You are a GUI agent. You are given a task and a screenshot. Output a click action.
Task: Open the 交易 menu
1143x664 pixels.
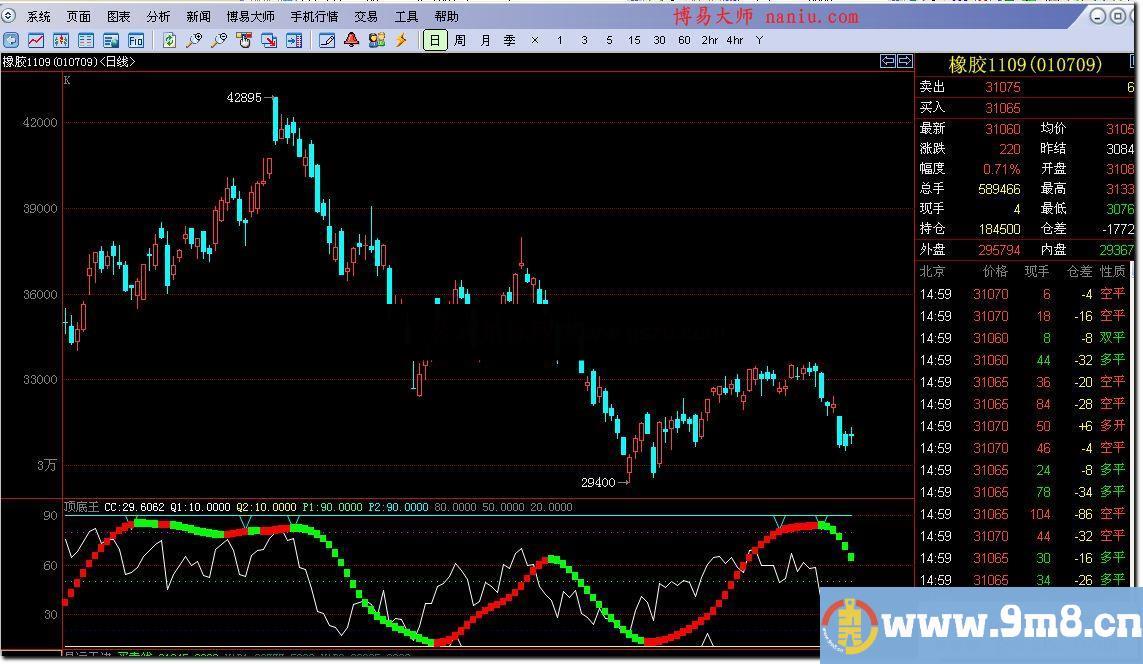click(x=366, y=16)
